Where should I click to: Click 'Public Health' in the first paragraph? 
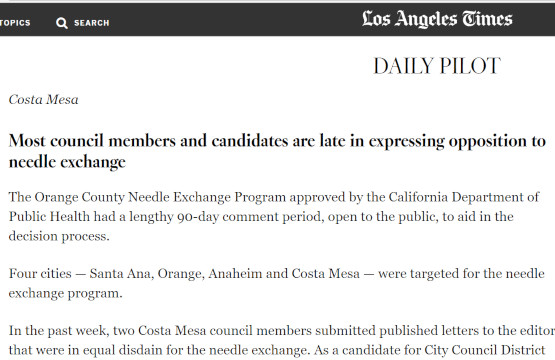pyautogui.click(x=49, y=217)
